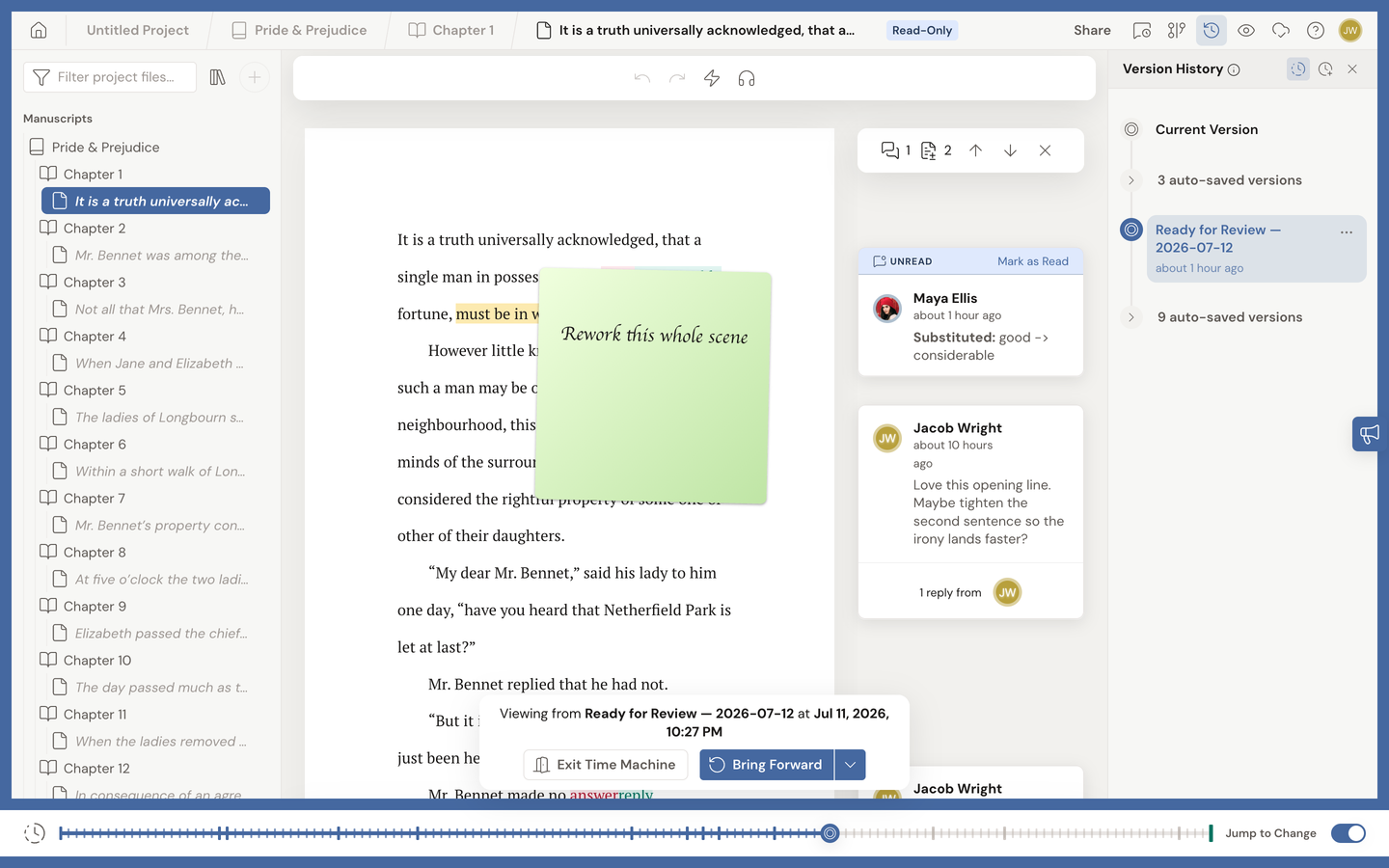Open the Chapter 1 breadcrumb tab
The width and height of the screenshot is (1389, 868).
tap(451, 30)
